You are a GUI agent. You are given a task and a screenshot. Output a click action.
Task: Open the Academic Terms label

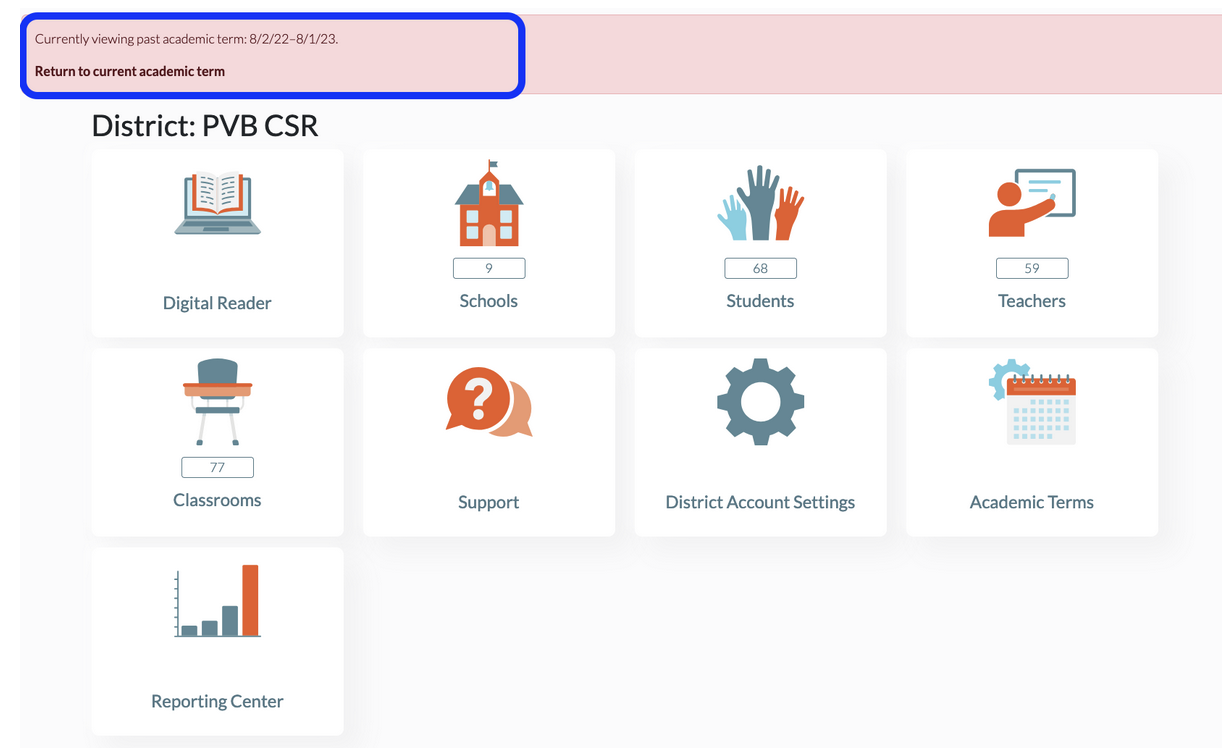[1032, 503]
